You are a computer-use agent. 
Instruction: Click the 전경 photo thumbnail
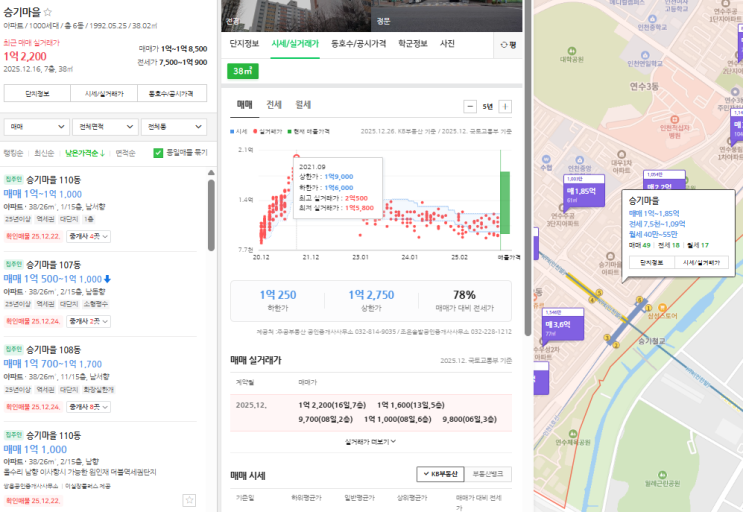[296, 16]
